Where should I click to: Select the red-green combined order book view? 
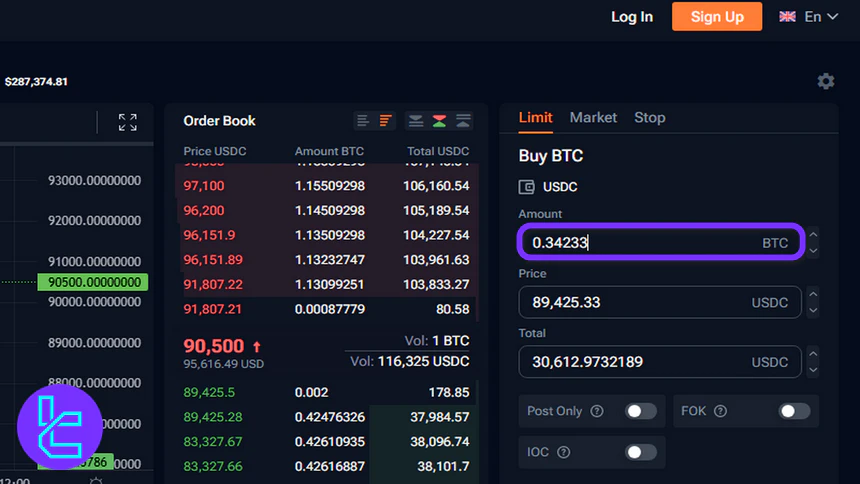[439, 121]
